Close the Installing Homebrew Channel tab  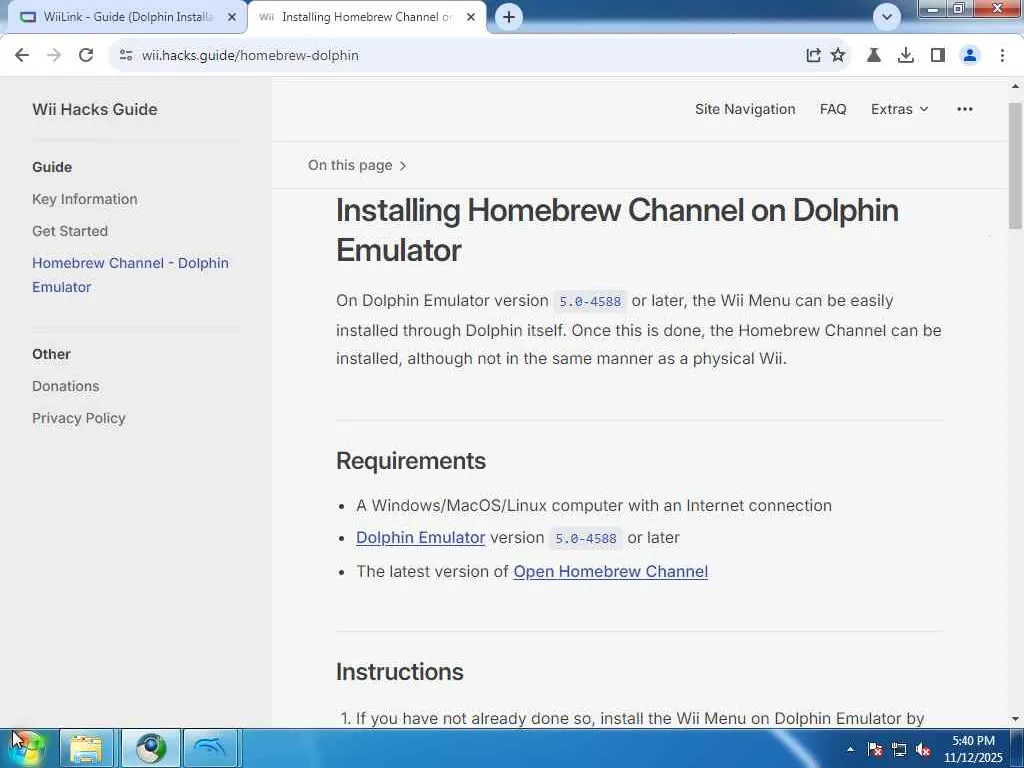click(x=471, y=17)
